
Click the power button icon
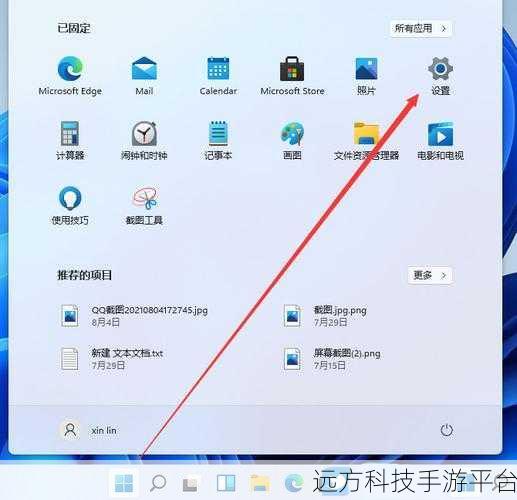(x=447, y=430)
